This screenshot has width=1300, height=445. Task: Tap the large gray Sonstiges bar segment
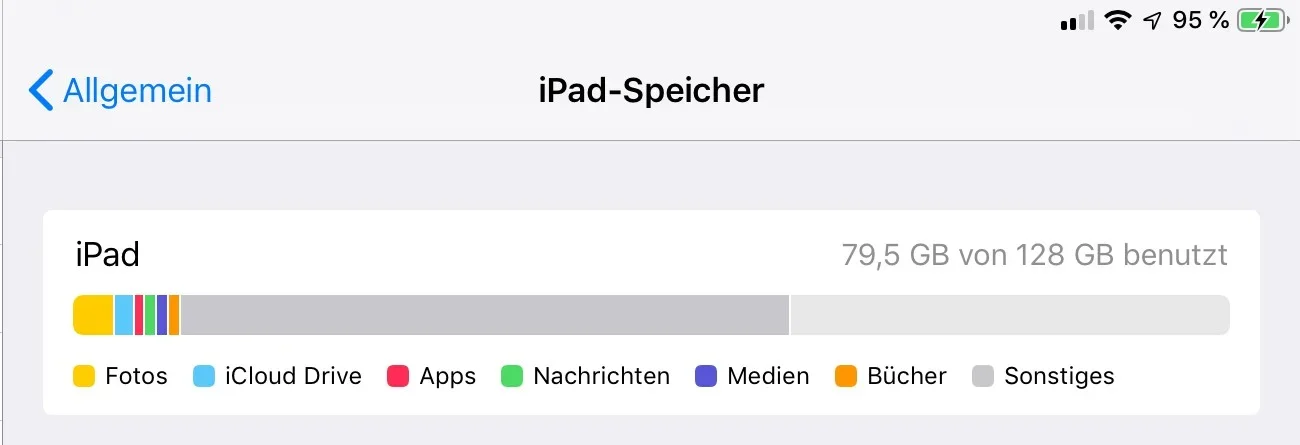click(x=484, y=315)
